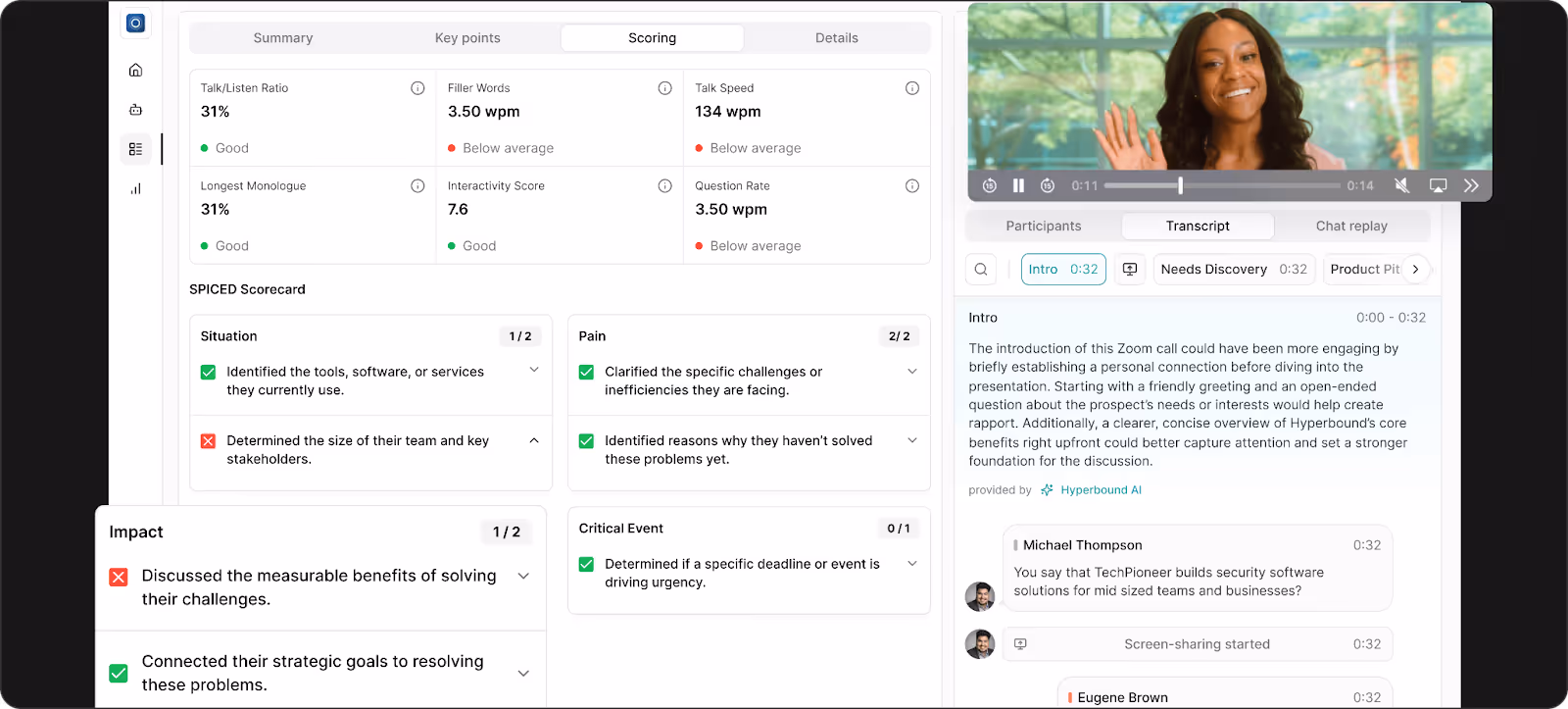Image resolution: width=1568 pixels, height=709 pixels.
Task: Unmute the video audio
Action: (x=1402, y=185)
